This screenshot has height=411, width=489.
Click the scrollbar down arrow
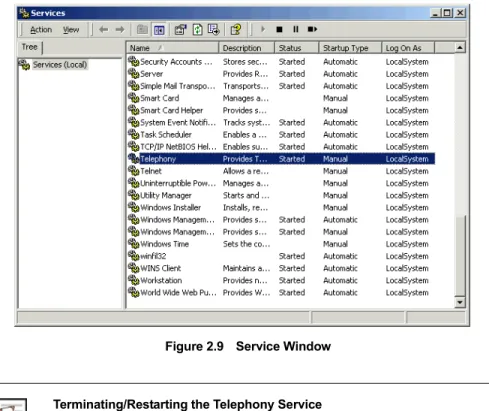coord(460,302)
